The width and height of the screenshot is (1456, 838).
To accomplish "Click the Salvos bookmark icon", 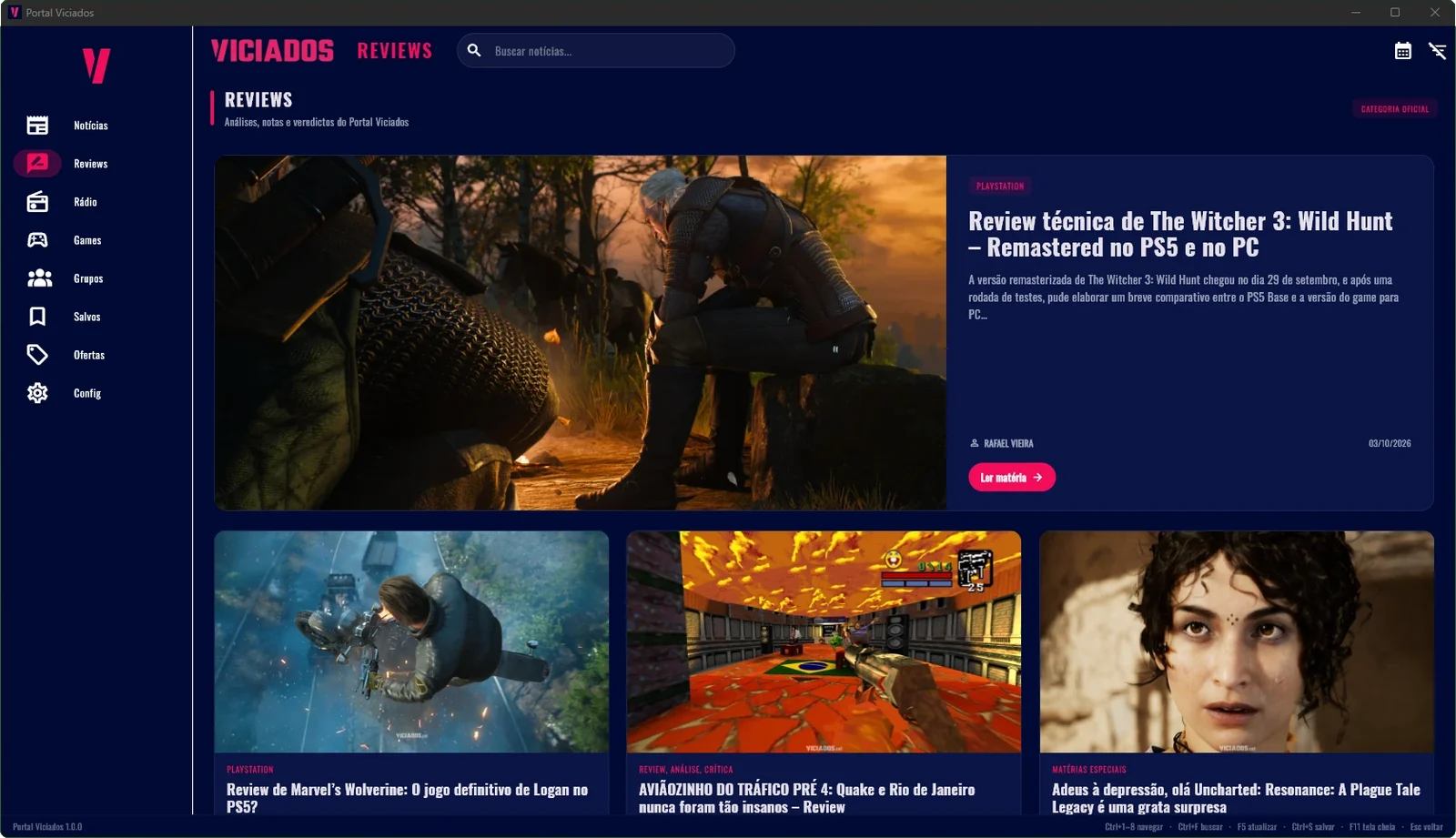I will pos(37,317).
